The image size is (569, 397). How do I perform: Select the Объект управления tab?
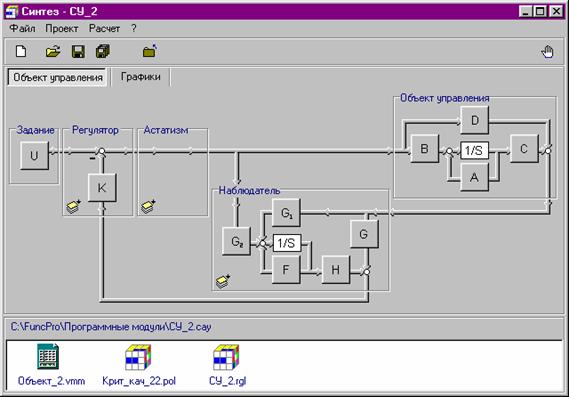58,77
